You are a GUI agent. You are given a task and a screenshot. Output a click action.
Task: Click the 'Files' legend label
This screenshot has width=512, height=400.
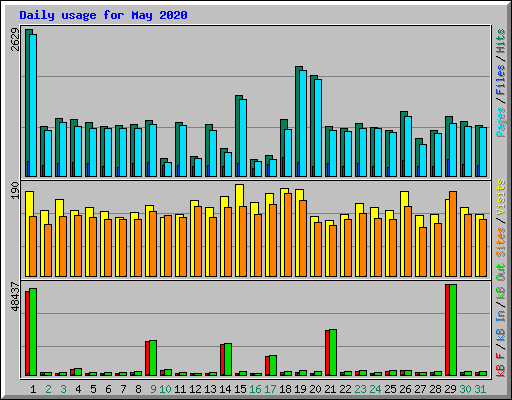(x=501, y=80)
